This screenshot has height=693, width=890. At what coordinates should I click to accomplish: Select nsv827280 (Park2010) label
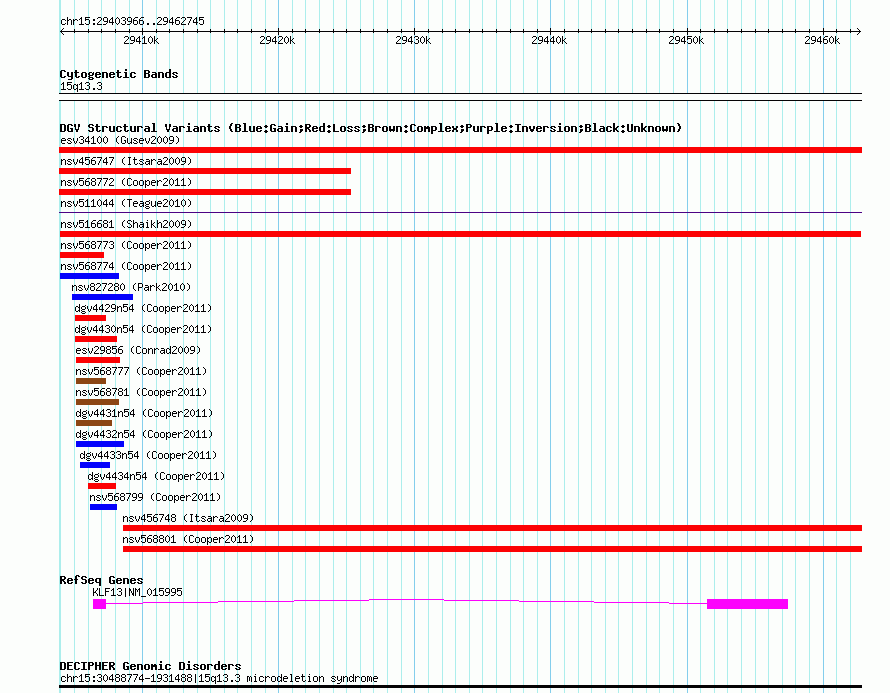click(x=131, y=287)
